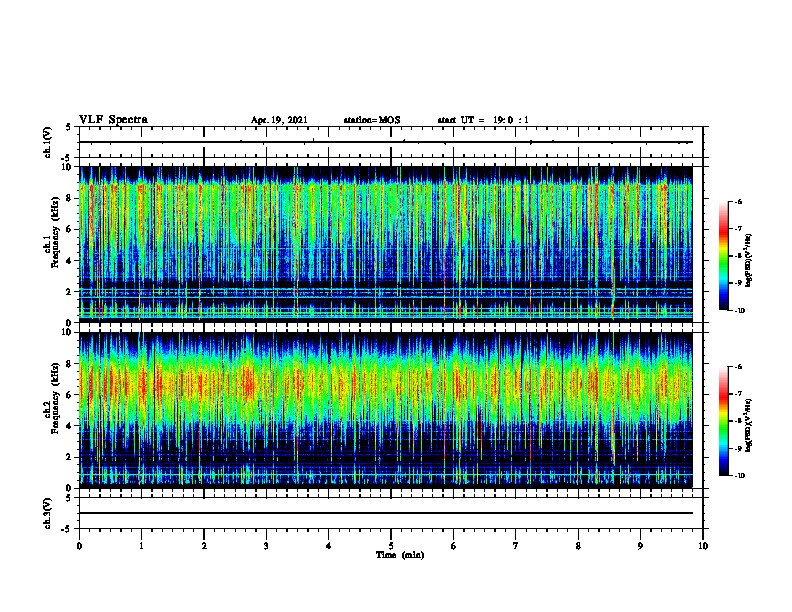Click the "-6" label on ch.1 colorbar
This screenshot has height=612, width=792.
[738, 202]
